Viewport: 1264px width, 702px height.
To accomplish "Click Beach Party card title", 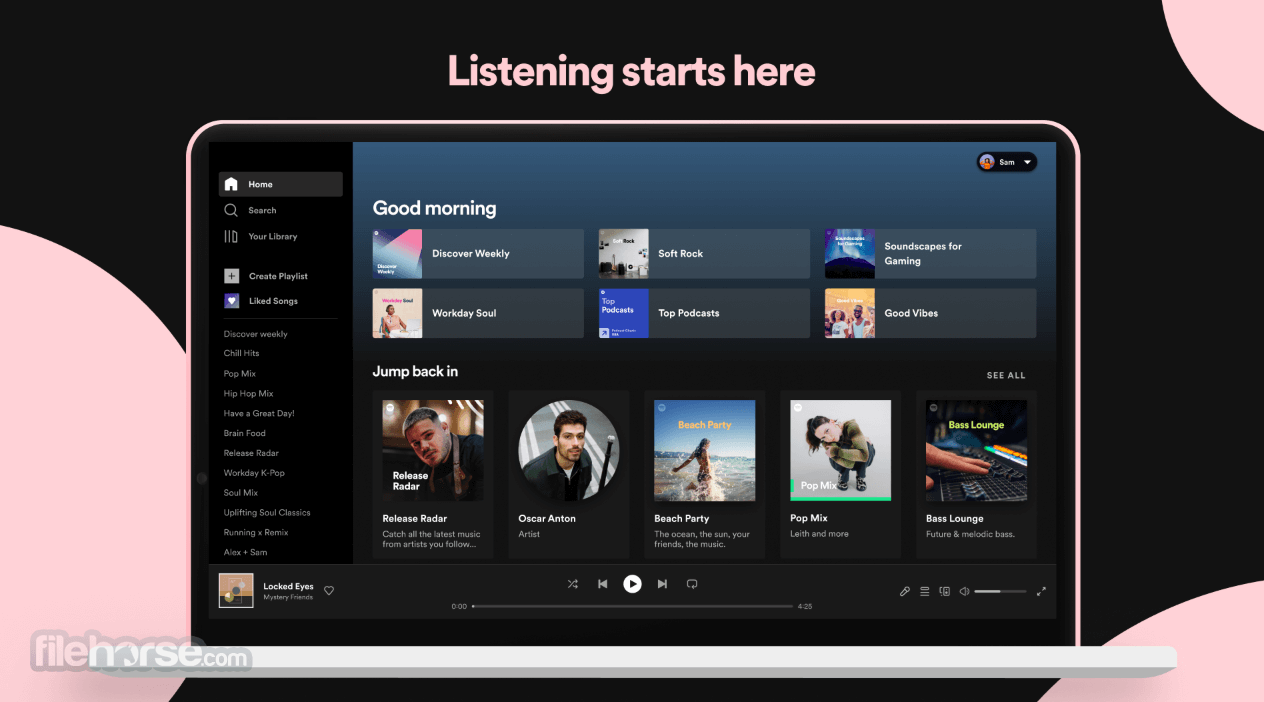I will click(682, 519).
